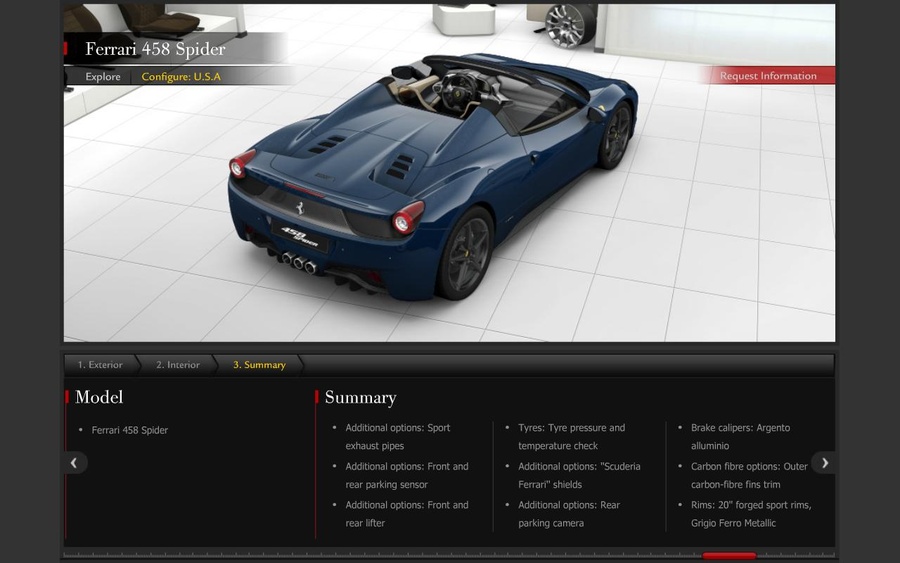Click the Ferrari 458 Spider title heading
Screen dimensions: 900x563
155,49
